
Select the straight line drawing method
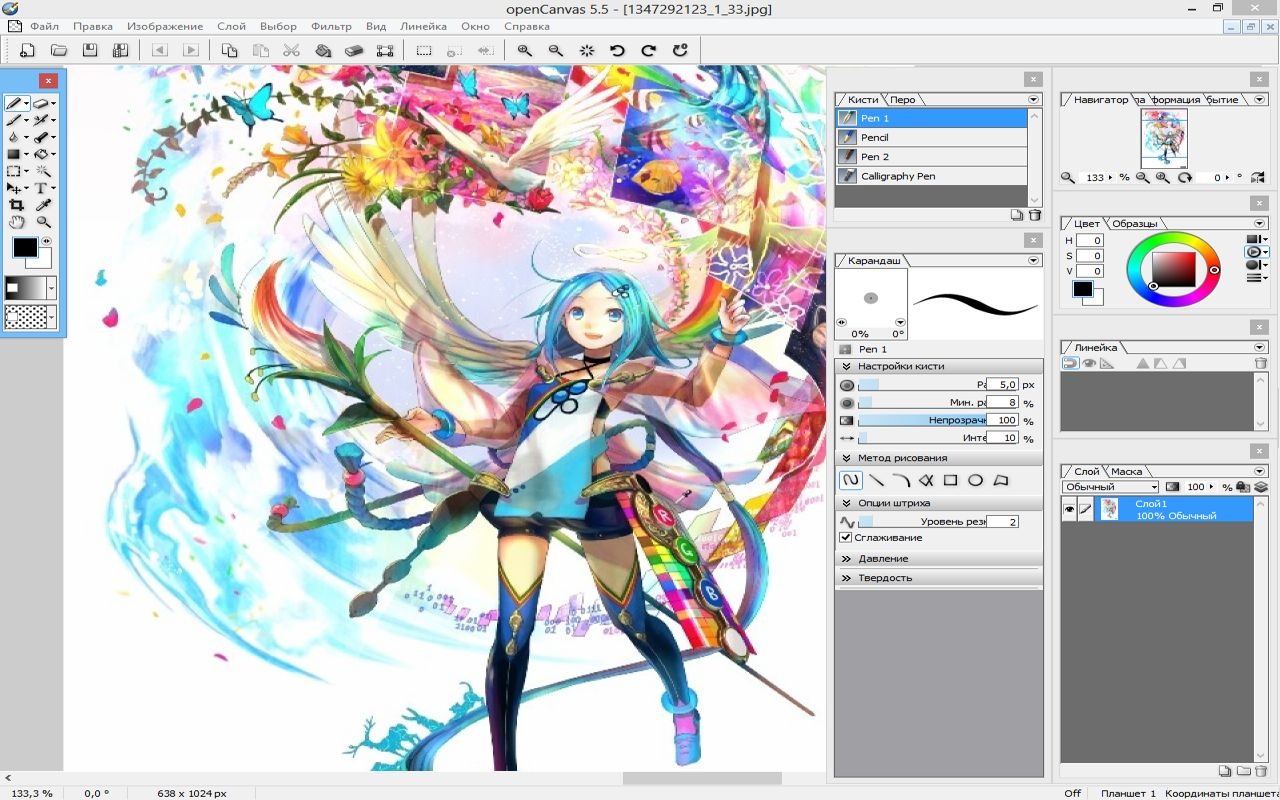(x=876, y=480)
